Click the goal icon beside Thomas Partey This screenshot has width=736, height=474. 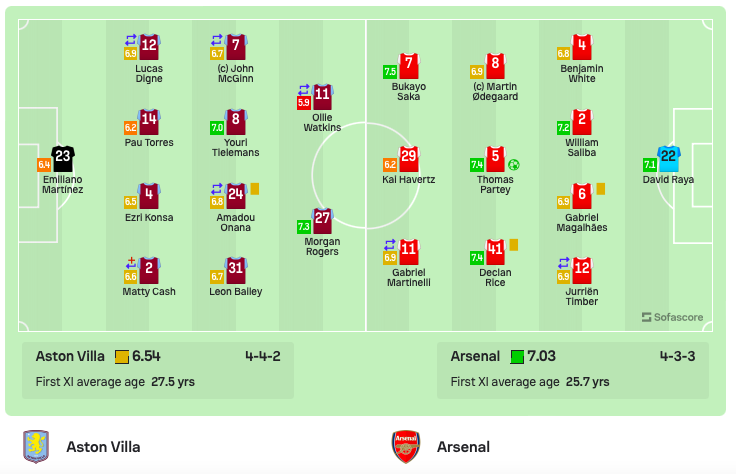point(514,165)
